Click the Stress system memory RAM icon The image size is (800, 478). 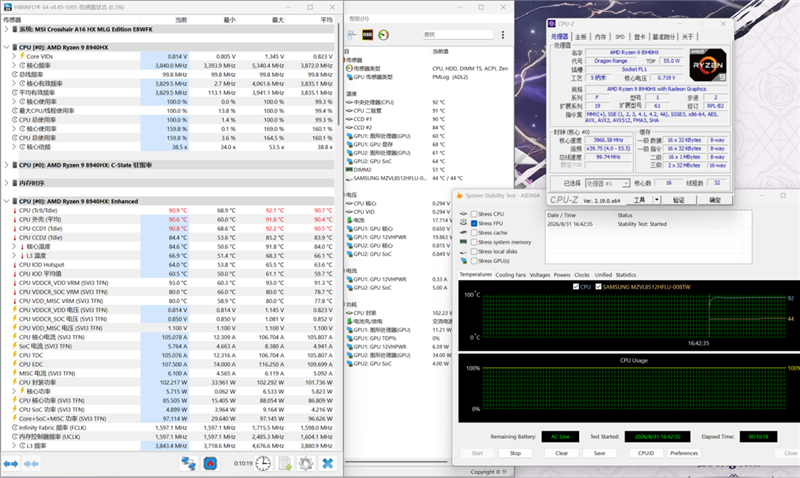[463, 242]
